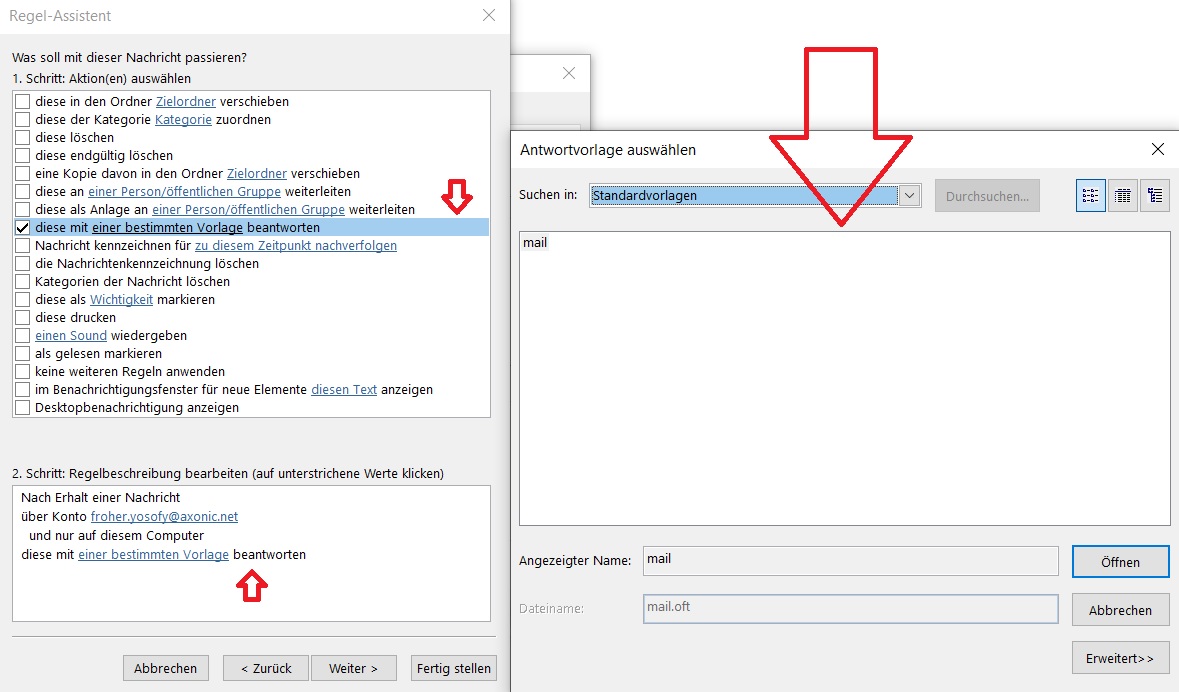Image resolution: width=1179 pixels, height=692 pixels.
Task: Check 'diese als Anlage an' forwarding box
Action: 23,210
